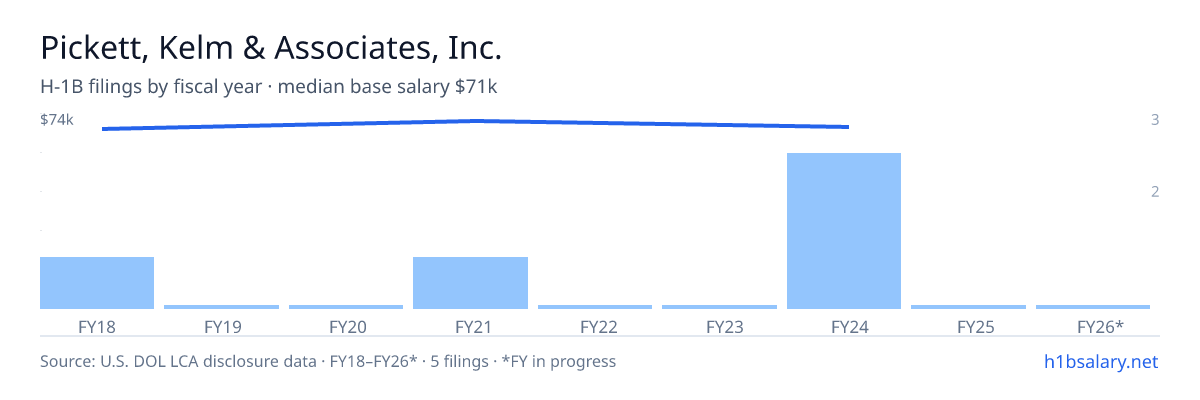The width and height of the screenshot is (1200, 400).
Task: Click the FY19 small bar
Action: coord(221,307)
